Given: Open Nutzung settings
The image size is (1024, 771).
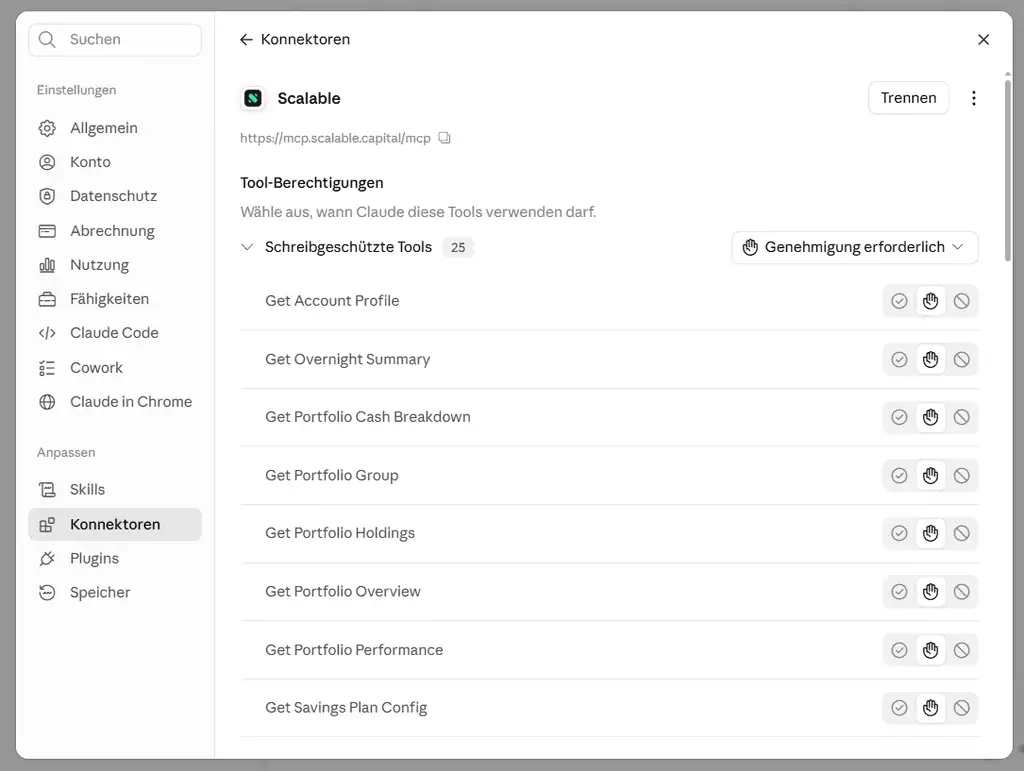Looking at the screenshot, I should (115, 265).
